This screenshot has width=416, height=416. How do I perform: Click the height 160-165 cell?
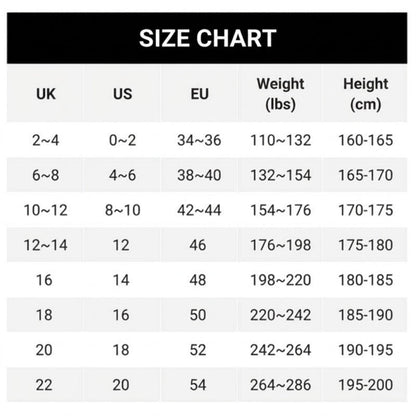(x=365, y=140)
